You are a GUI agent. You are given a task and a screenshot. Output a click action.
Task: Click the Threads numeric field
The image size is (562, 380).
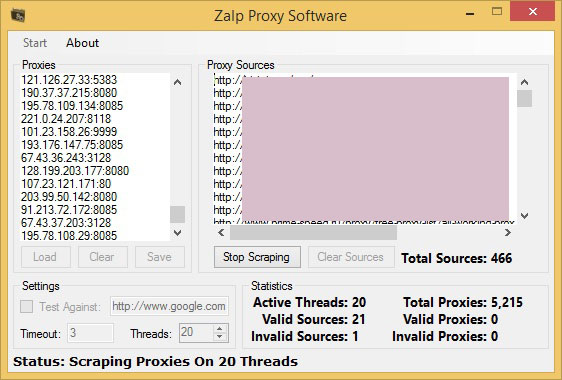pos(196,333)
